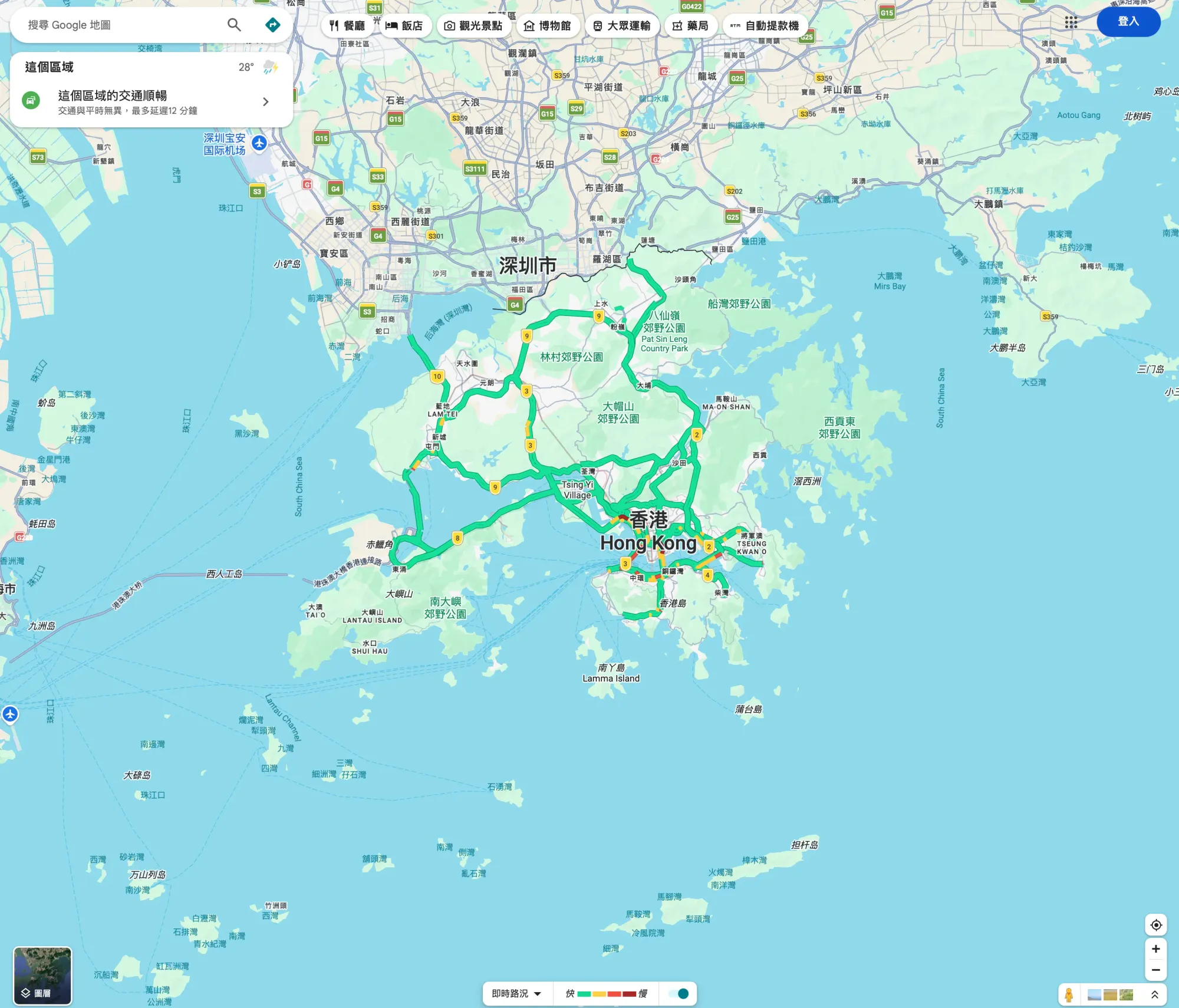The width and height of the screenshot is (1179, 1008).
Task: Click the 林村郊野公園 label
Action: coord(572,357)
